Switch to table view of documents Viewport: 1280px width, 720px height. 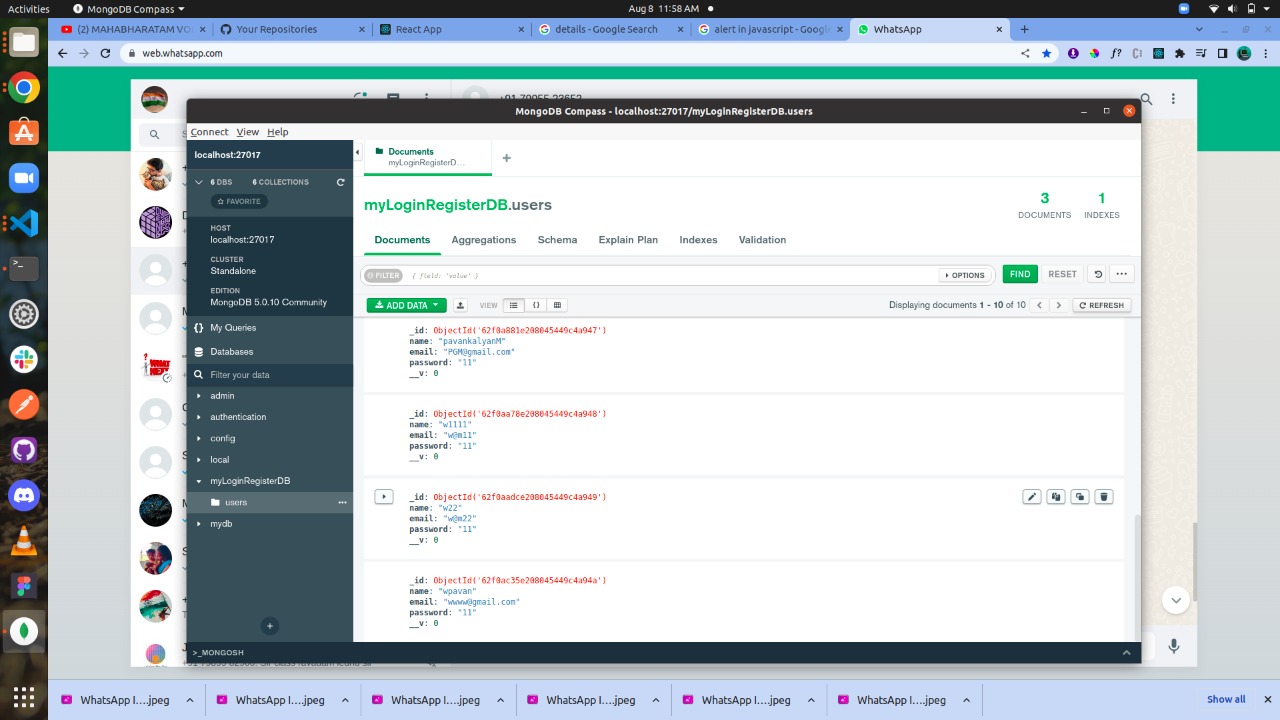pyautogui.click(x=557, y=305)
